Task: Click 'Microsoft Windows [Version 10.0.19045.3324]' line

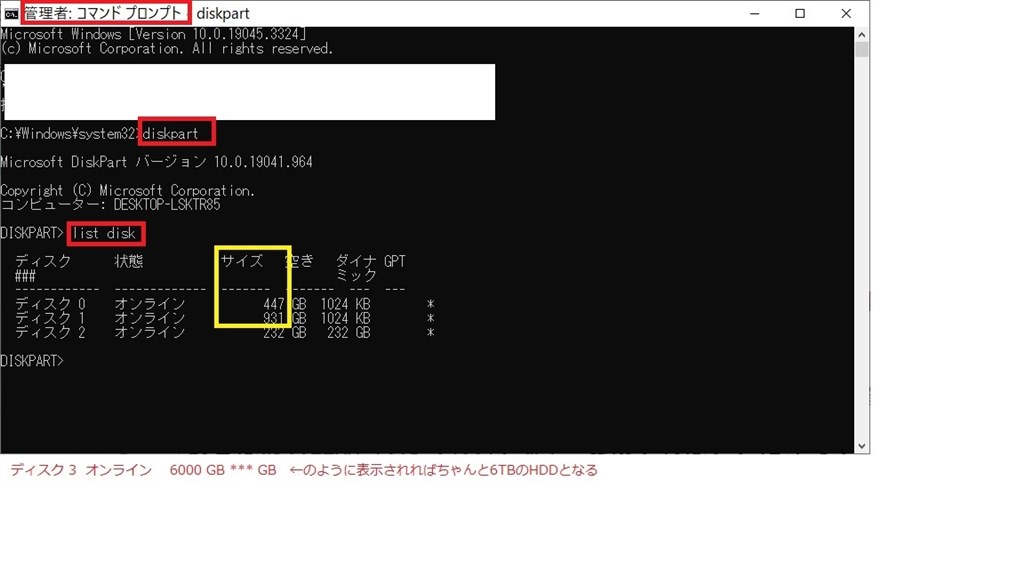Action: coord(153,34)
